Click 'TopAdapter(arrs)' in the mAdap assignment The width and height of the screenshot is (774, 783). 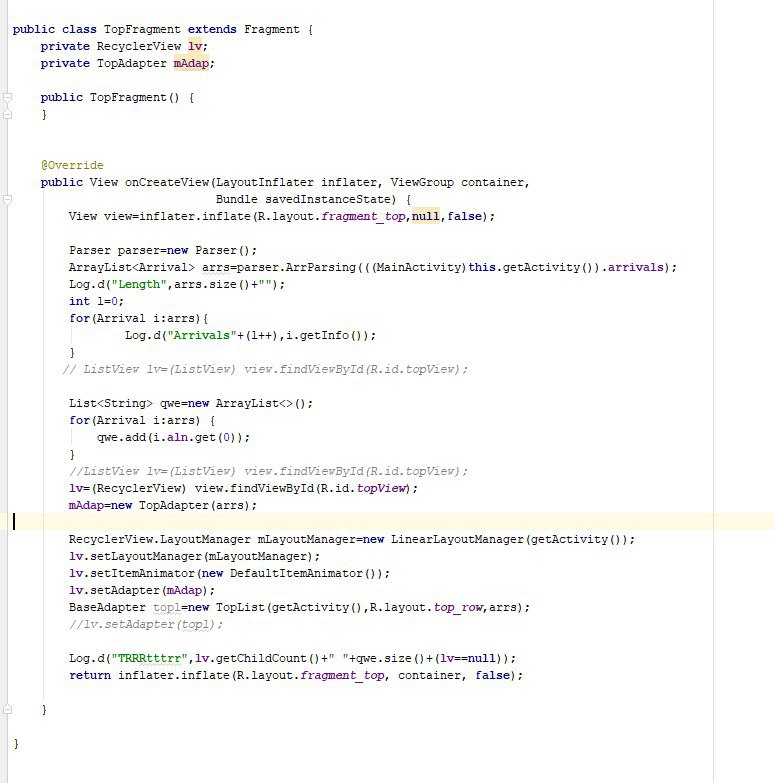point(194,505)
